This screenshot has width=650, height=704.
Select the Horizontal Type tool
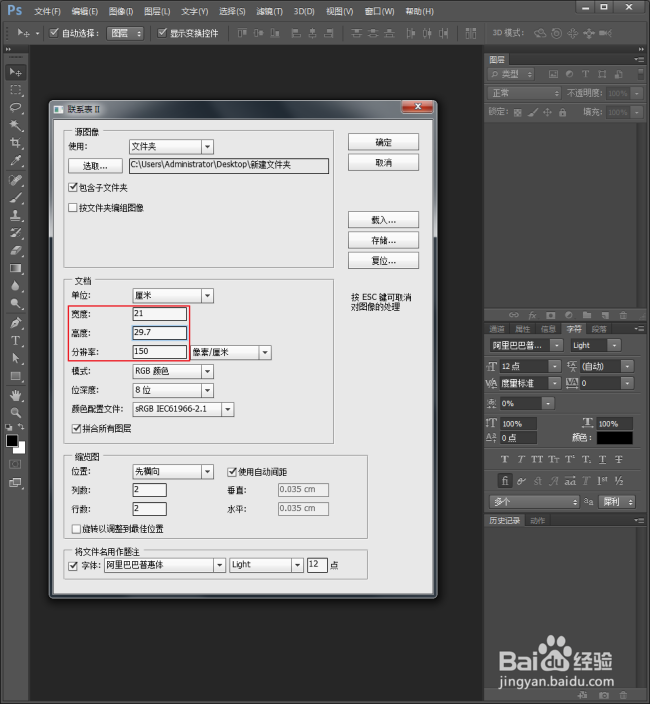tap(16, 341)
